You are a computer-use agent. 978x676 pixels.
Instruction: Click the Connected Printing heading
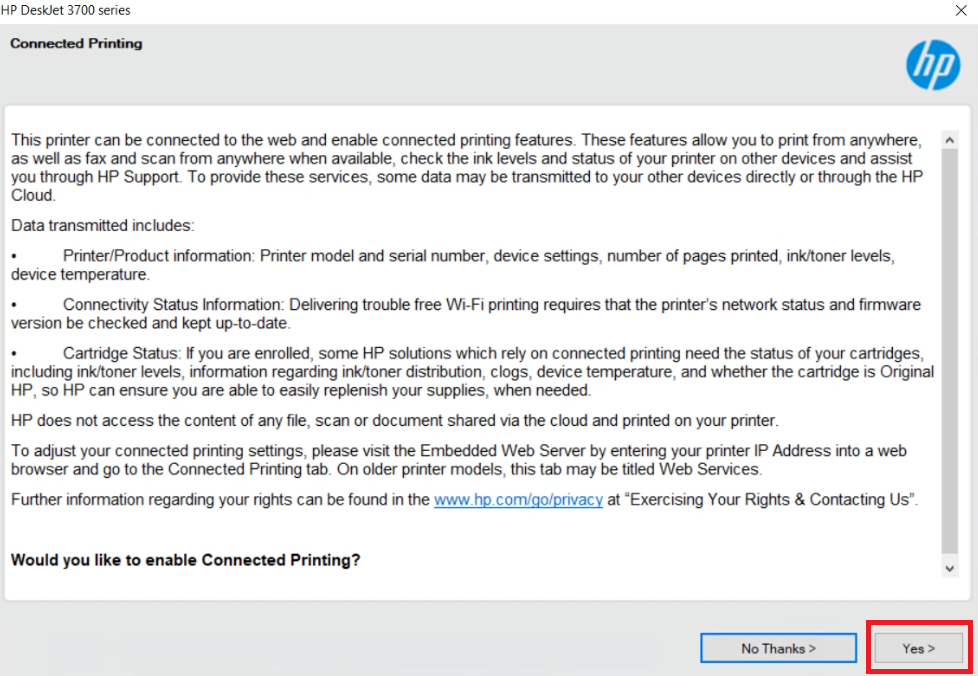[x=76, y=44]
